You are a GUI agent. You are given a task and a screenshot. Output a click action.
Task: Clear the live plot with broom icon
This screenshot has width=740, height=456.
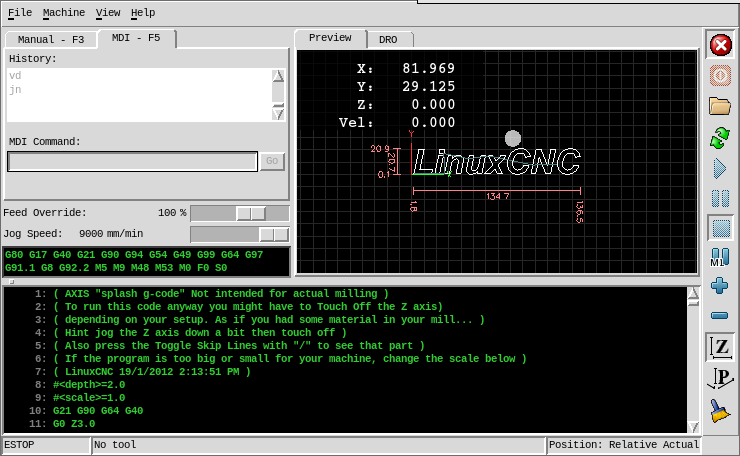pyautogui.click(x=720, y=411)
